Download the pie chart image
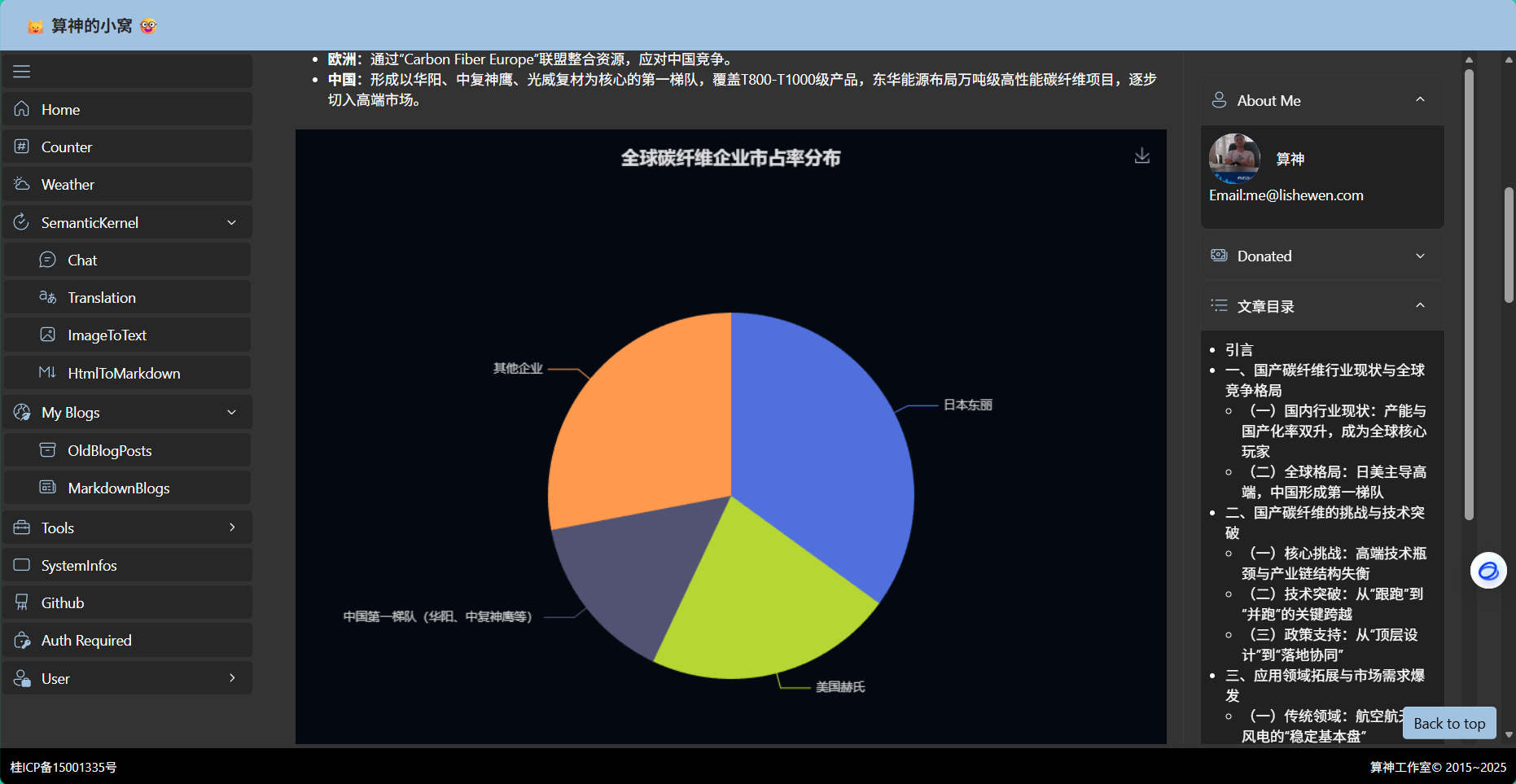The image size is (1516, 784). pos(1141,155)
